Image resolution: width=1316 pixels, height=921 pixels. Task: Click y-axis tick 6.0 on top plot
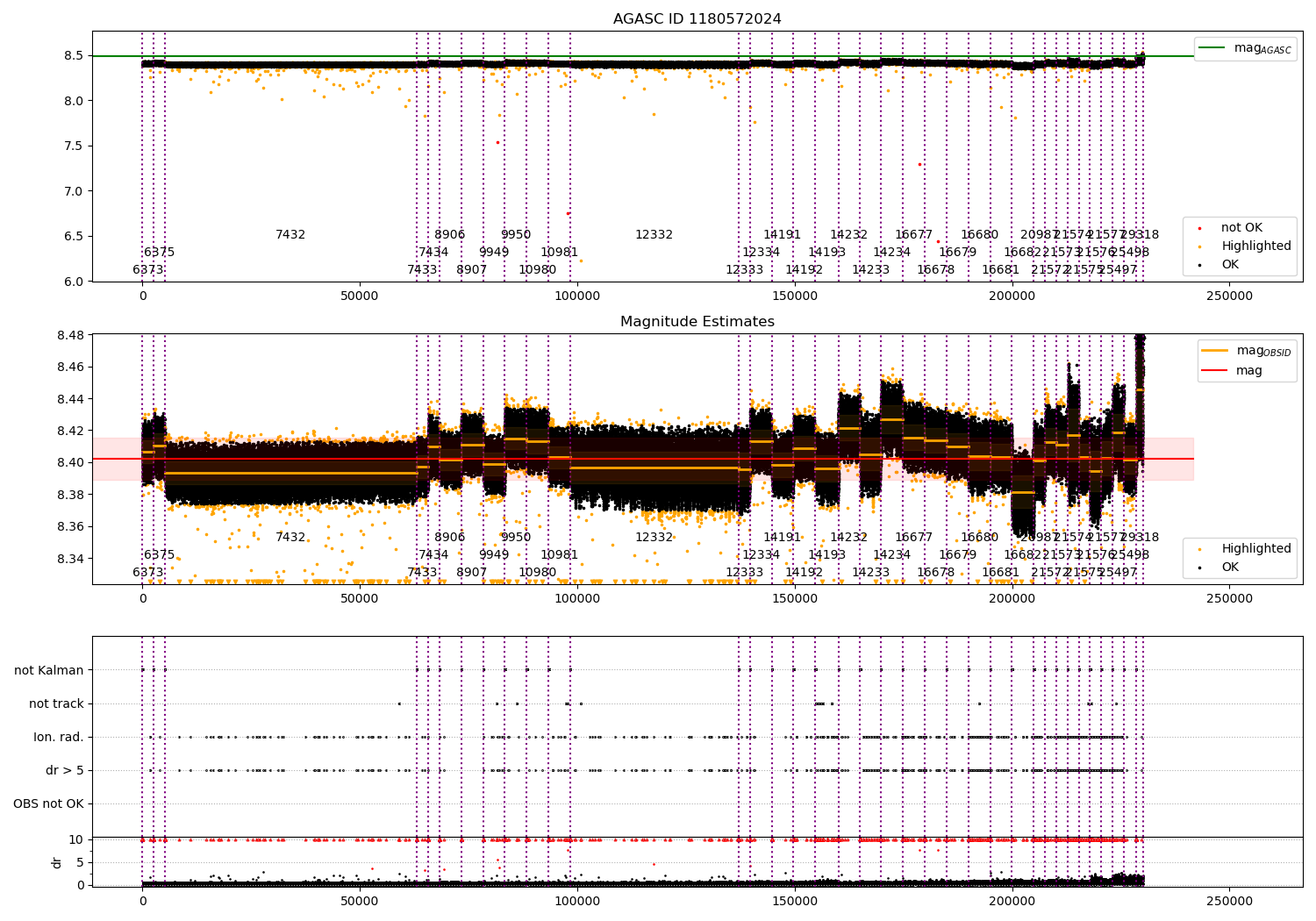tap(74, 282)
